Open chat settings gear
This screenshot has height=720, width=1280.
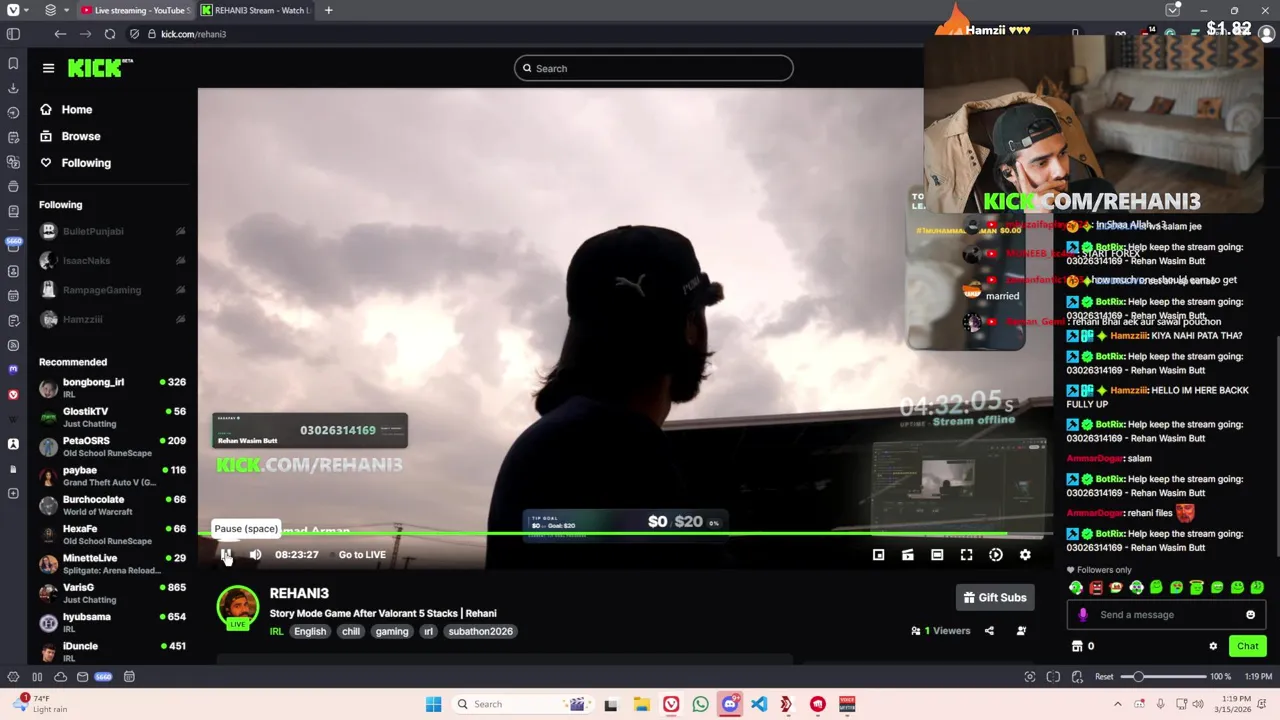pyautogui.click(x=1213, y=646)
